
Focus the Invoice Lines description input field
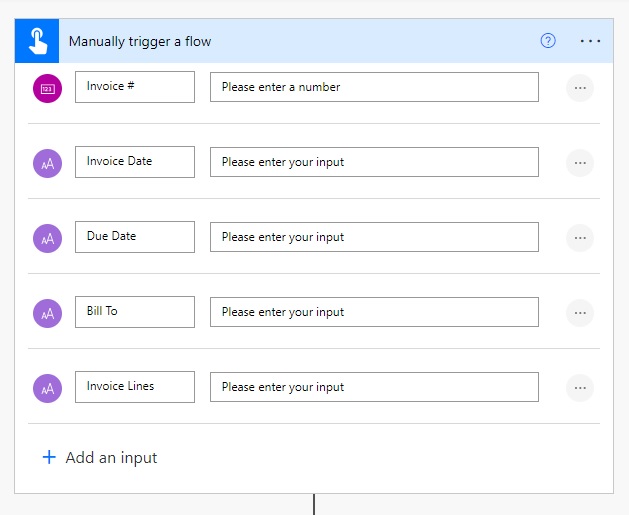[x=374, y=387]
